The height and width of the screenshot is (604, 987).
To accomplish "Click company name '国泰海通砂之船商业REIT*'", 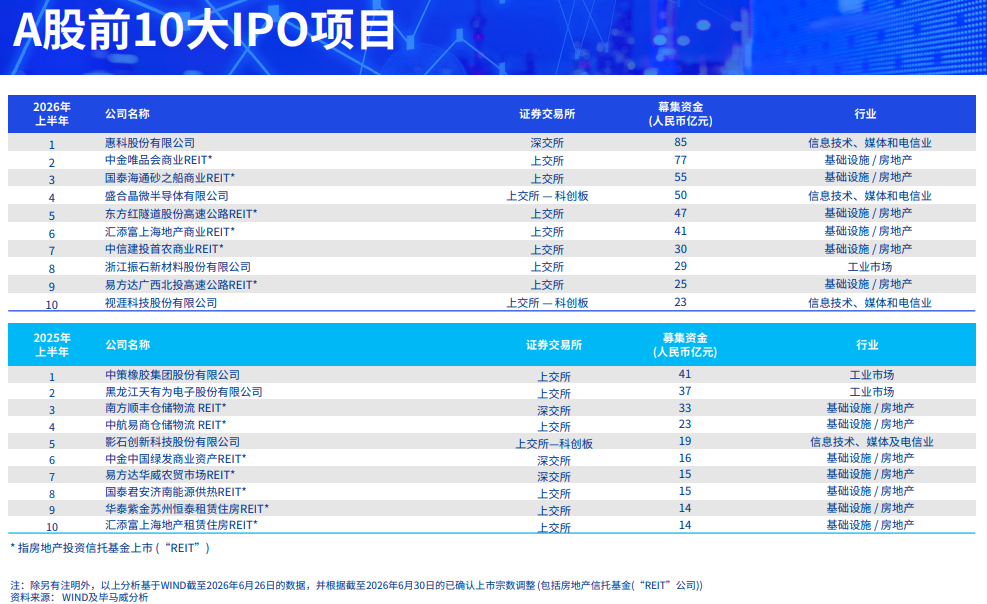I will tap(170, 178).
